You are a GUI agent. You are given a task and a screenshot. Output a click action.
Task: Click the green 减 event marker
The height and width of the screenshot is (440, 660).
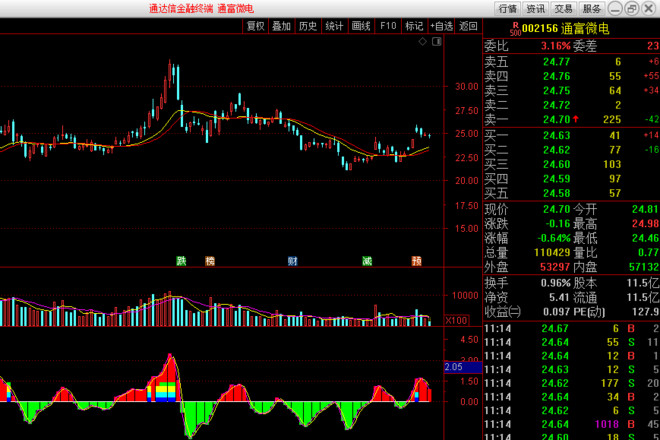367,261
